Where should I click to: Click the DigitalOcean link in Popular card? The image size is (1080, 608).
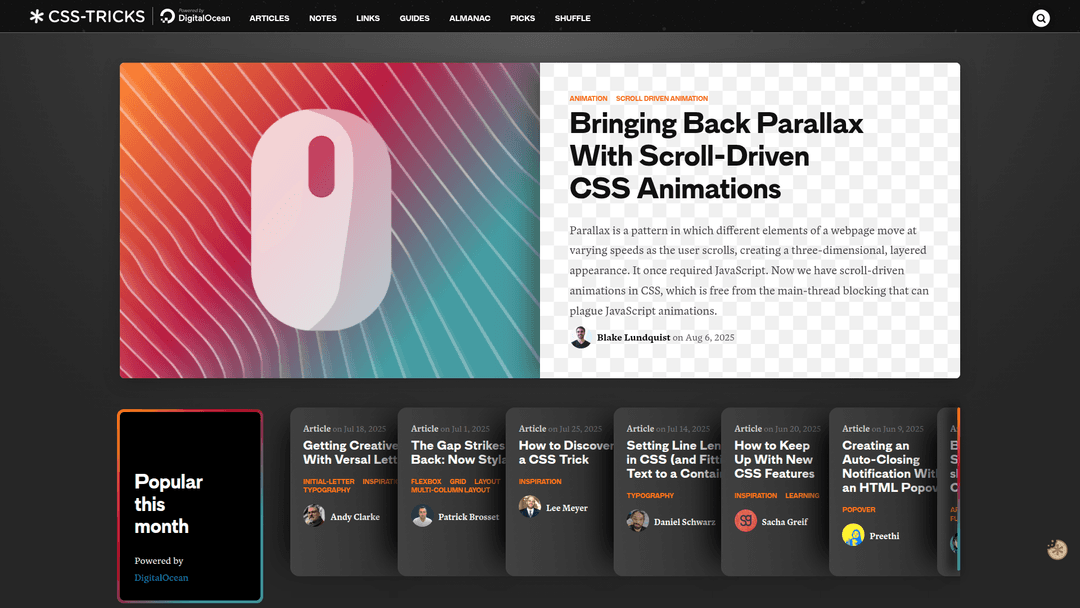tap(161, 578)
